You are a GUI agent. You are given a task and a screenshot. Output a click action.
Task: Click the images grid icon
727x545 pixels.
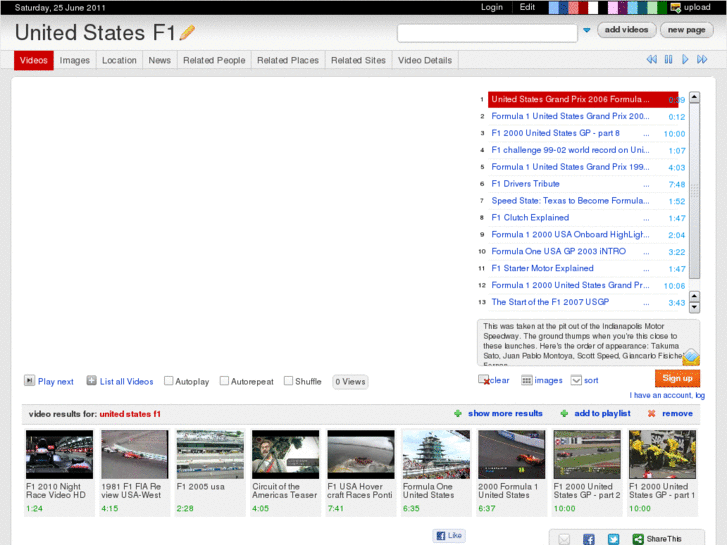(526, 380)
